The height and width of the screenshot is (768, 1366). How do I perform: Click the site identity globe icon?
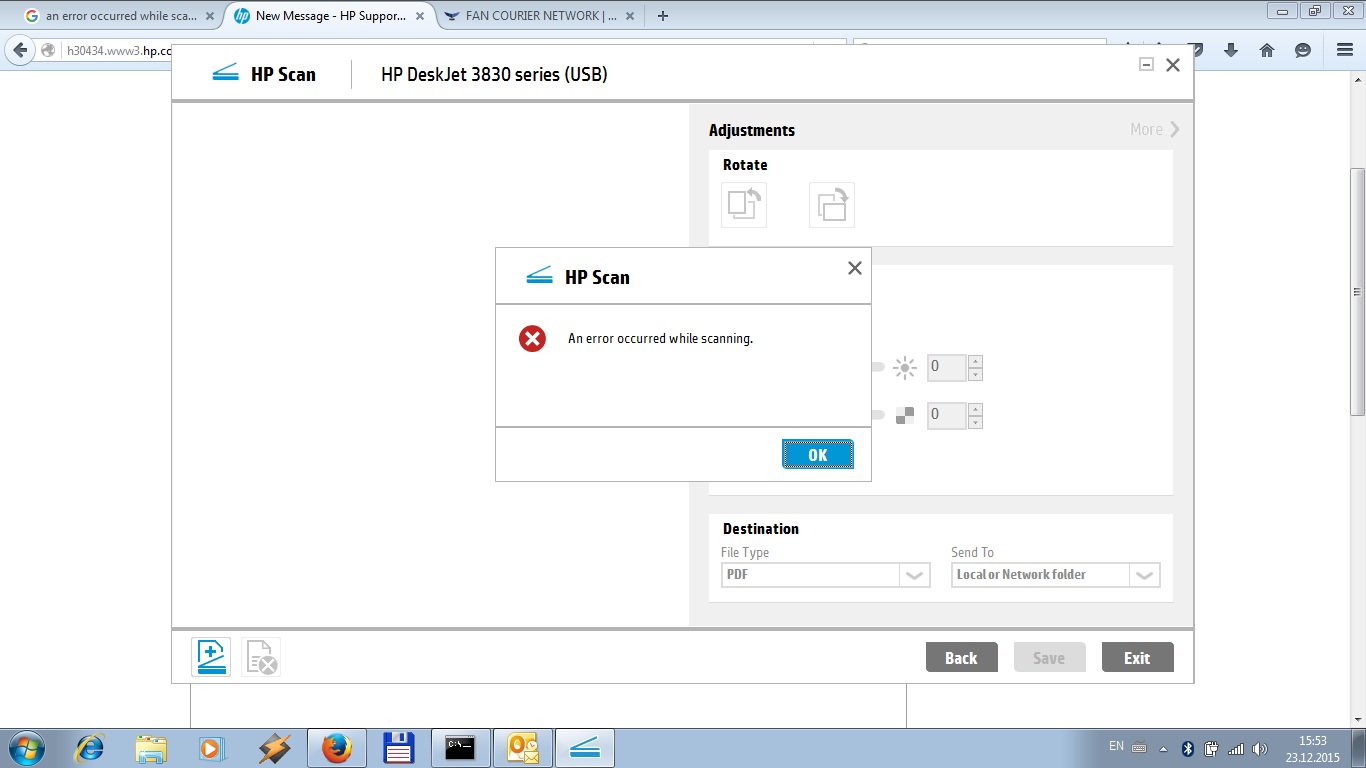click(49, 50)
